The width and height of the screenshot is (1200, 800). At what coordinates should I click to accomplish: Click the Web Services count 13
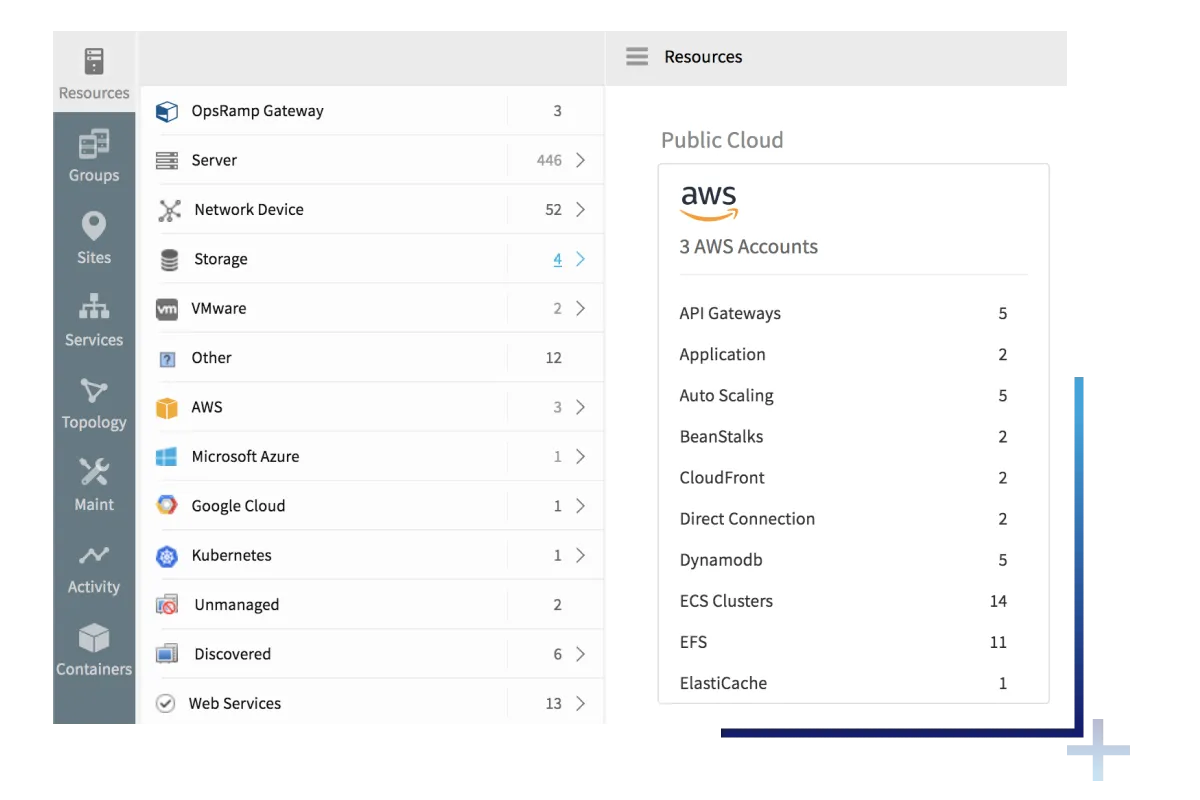pyautogui.click(x=553, y=704)
